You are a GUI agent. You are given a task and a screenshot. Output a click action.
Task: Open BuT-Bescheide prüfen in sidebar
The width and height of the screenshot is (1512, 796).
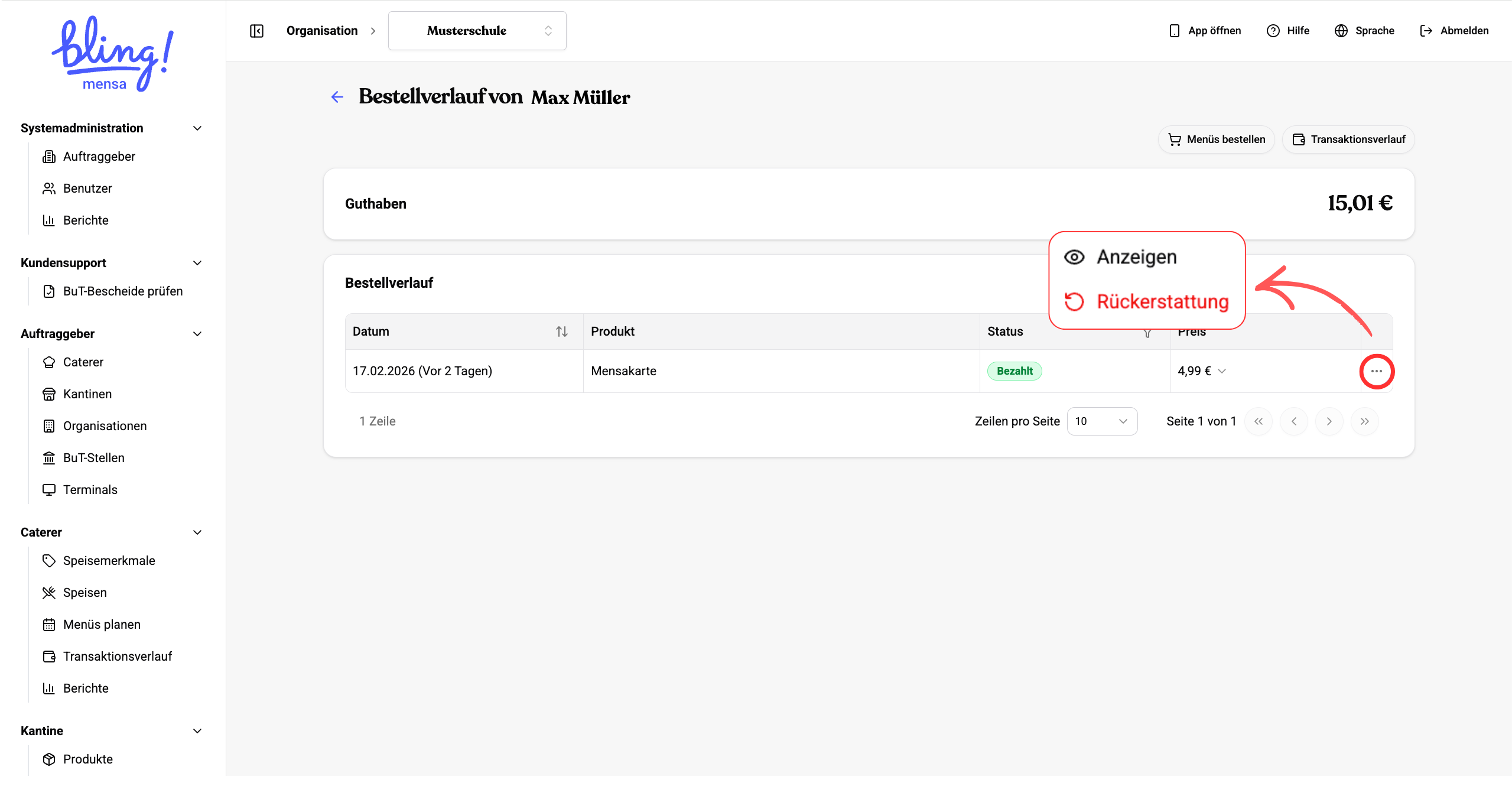coord(122,291)
